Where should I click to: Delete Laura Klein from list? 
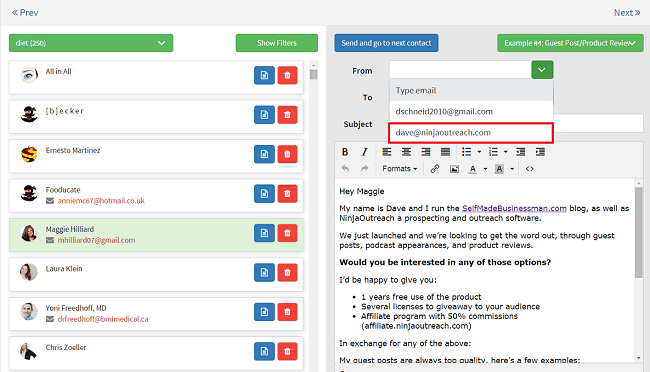287,272
